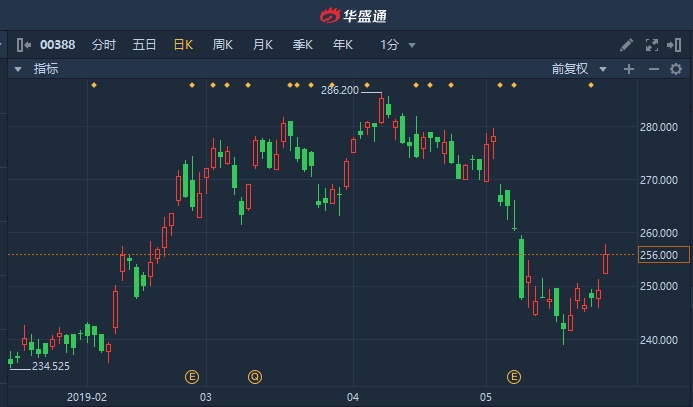Click the fullscreen expand icon

pyautogui.click(x=651, y=45)
